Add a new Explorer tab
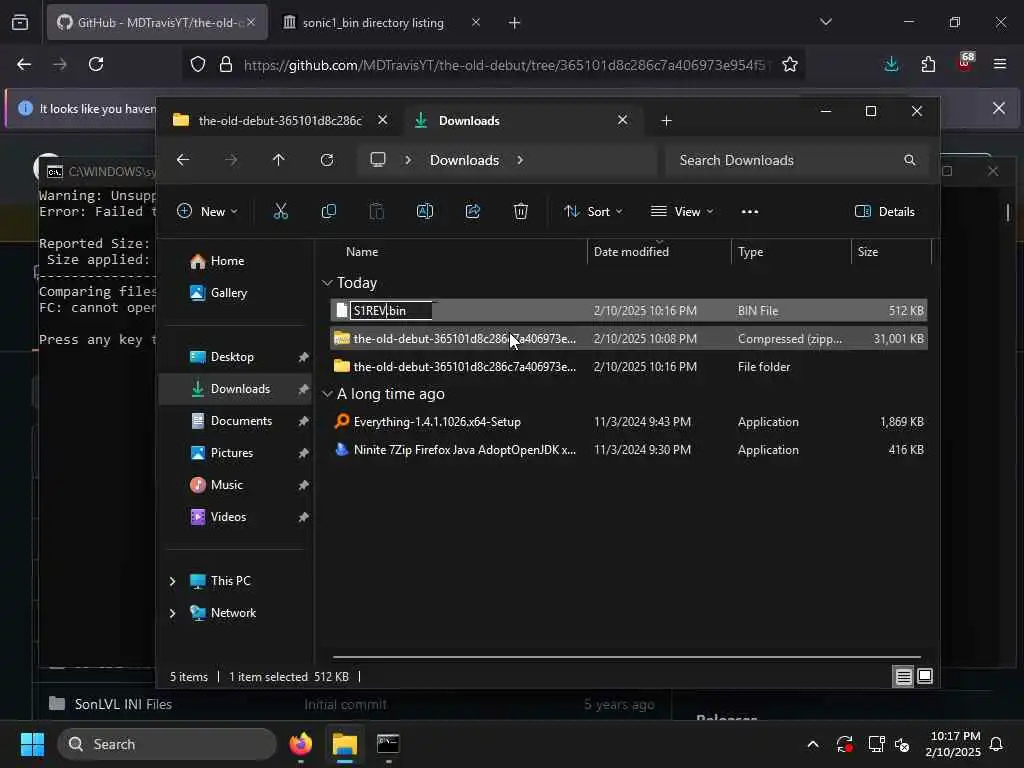Screen dimensions: 1024x768 tap(666, 120)
